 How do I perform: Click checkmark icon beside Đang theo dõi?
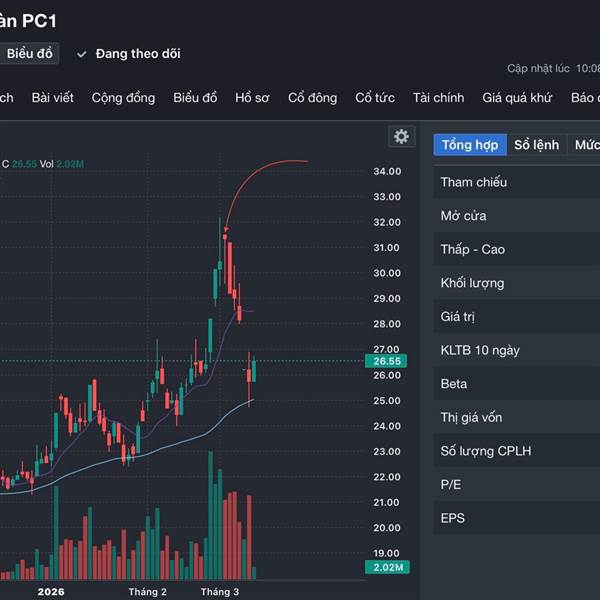point(82,54)
